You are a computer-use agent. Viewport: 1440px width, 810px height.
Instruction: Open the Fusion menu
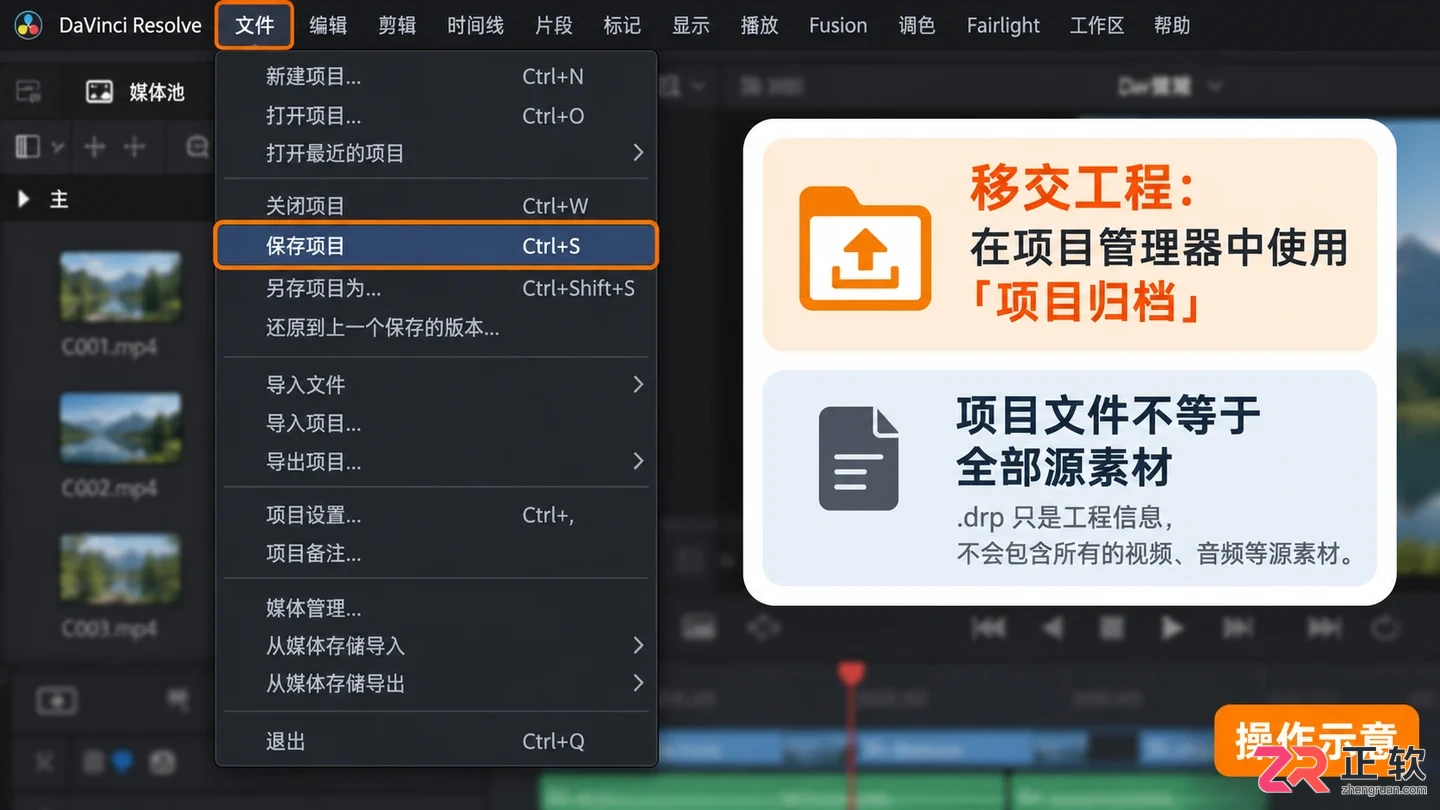tap(838, 25)
